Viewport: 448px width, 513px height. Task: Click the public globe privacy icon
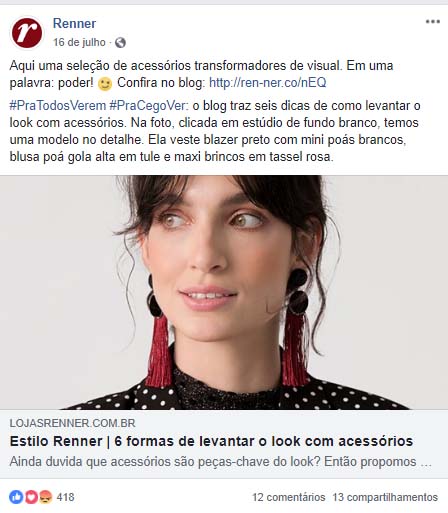tap(120, 43)
